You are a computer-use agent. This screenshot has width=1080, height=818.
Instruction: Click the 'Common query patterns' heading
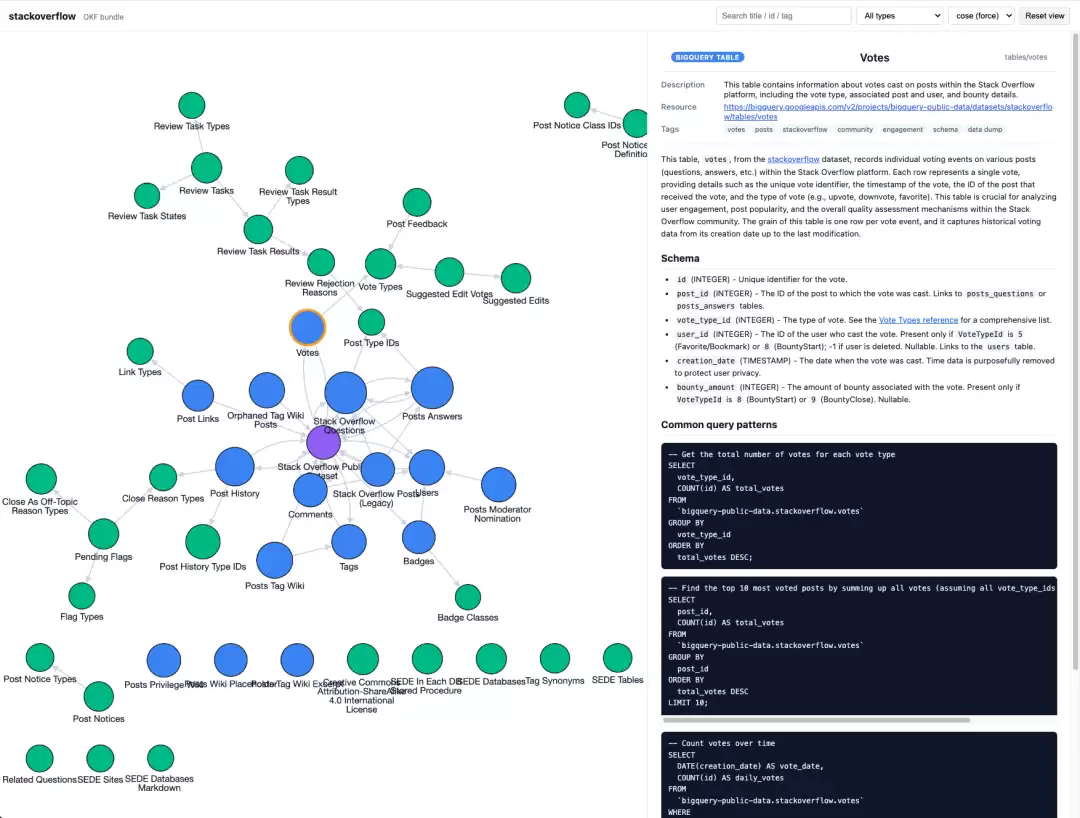(x=718, y=425)
